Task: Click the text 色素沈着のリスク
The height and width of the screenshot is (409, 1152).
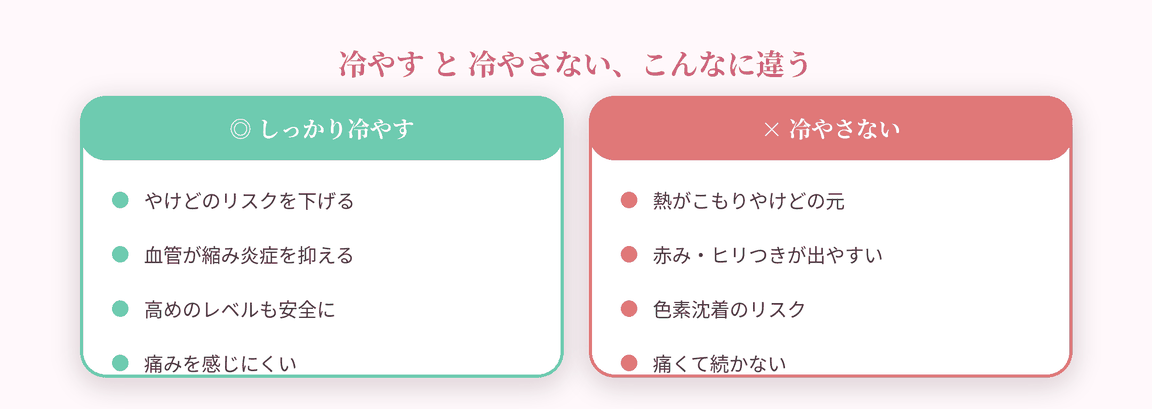Action: click(729, 309)
